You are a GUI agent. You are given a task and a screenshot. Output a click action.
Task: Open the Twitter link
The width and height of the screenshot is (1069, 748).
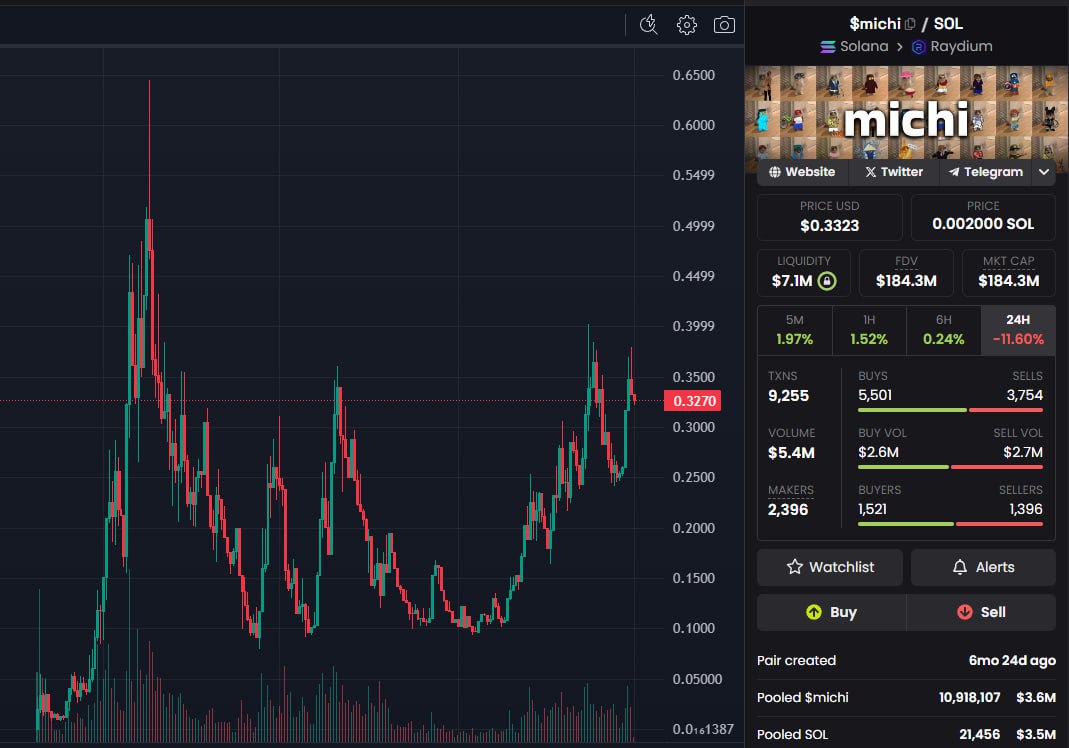[894, 172]
